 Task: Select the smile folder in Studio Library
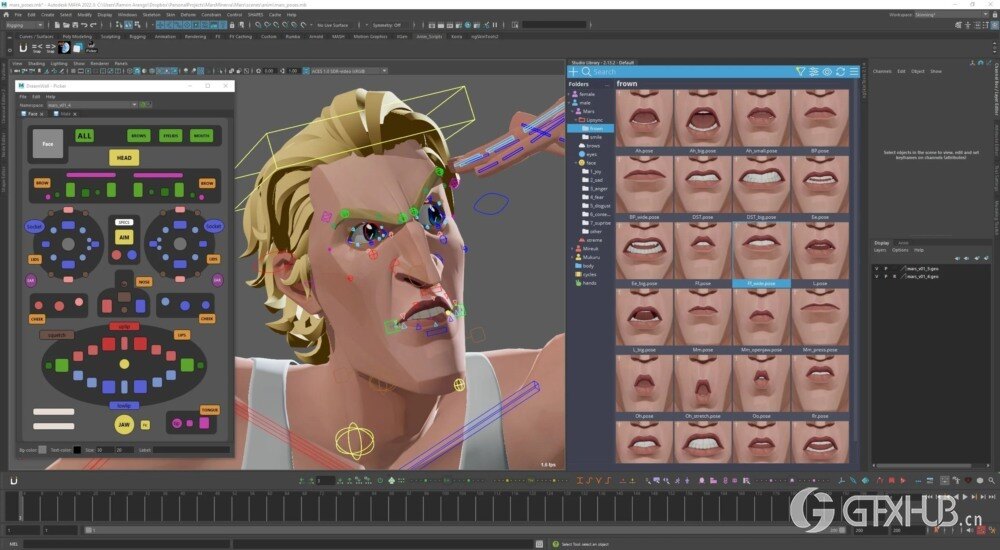(x=596, y=137)
